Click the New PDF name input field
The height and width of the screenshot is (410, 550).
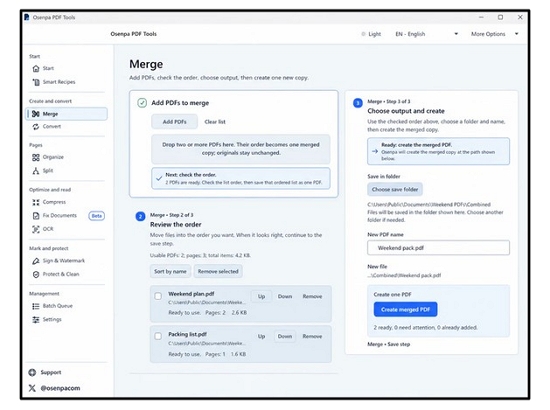tap(438, 248)
